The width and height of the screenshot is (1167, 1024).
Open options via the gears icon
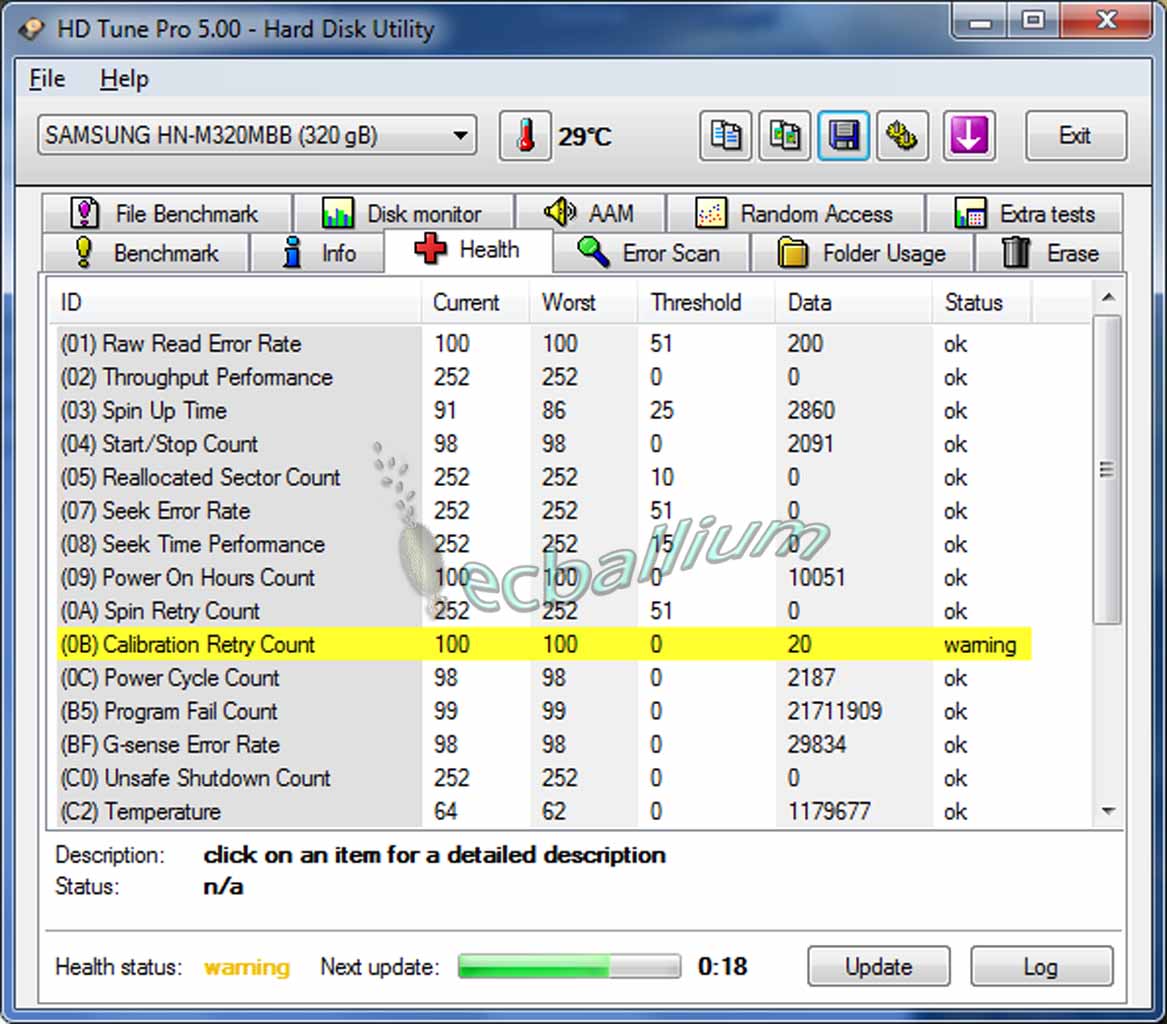[x=902, y=135]
